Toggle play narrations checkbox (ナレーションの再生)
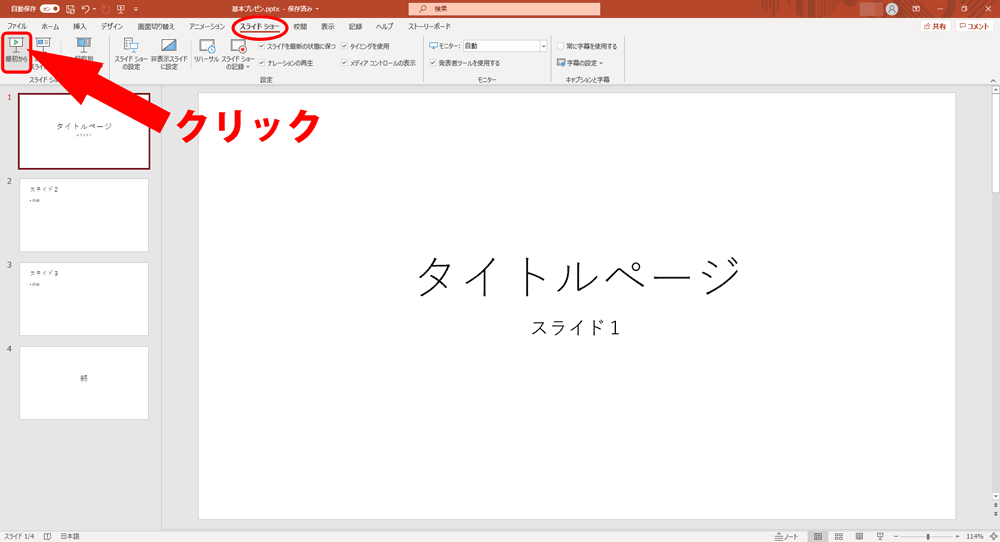1000x542 pixels. coord(261,63)
